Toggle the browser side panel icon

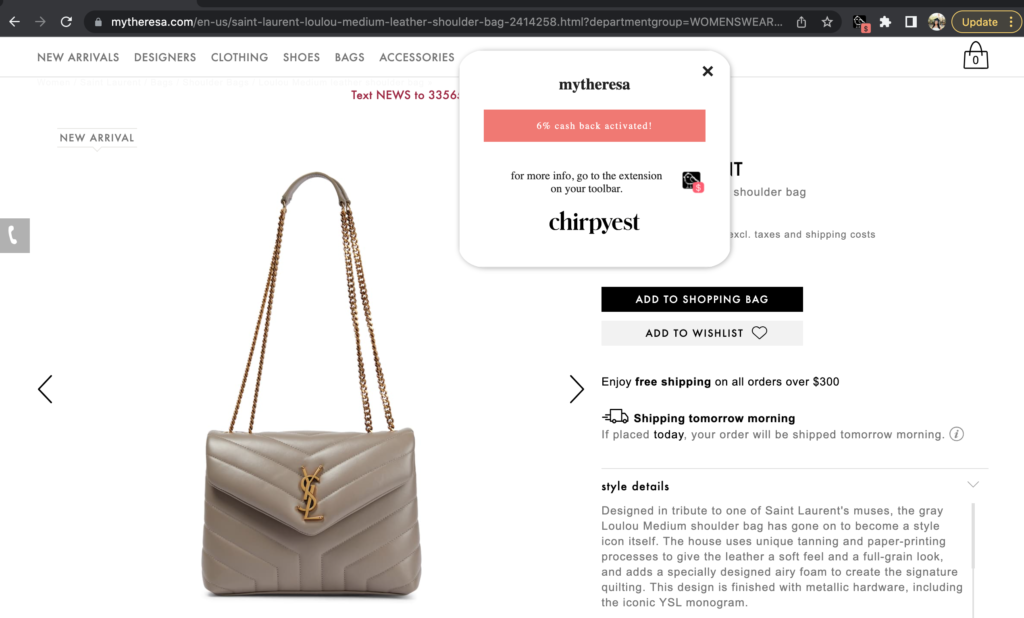click(x=910, y=22)
